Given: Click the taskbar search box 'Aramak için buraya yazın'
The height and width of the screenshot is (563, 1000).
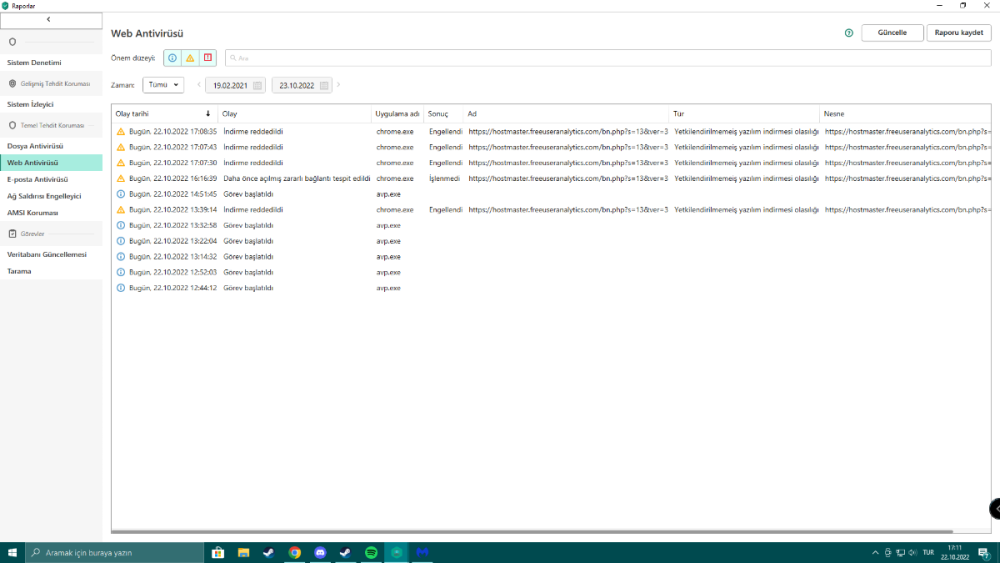Looking at the screenshot, I should tap(115, 553).
